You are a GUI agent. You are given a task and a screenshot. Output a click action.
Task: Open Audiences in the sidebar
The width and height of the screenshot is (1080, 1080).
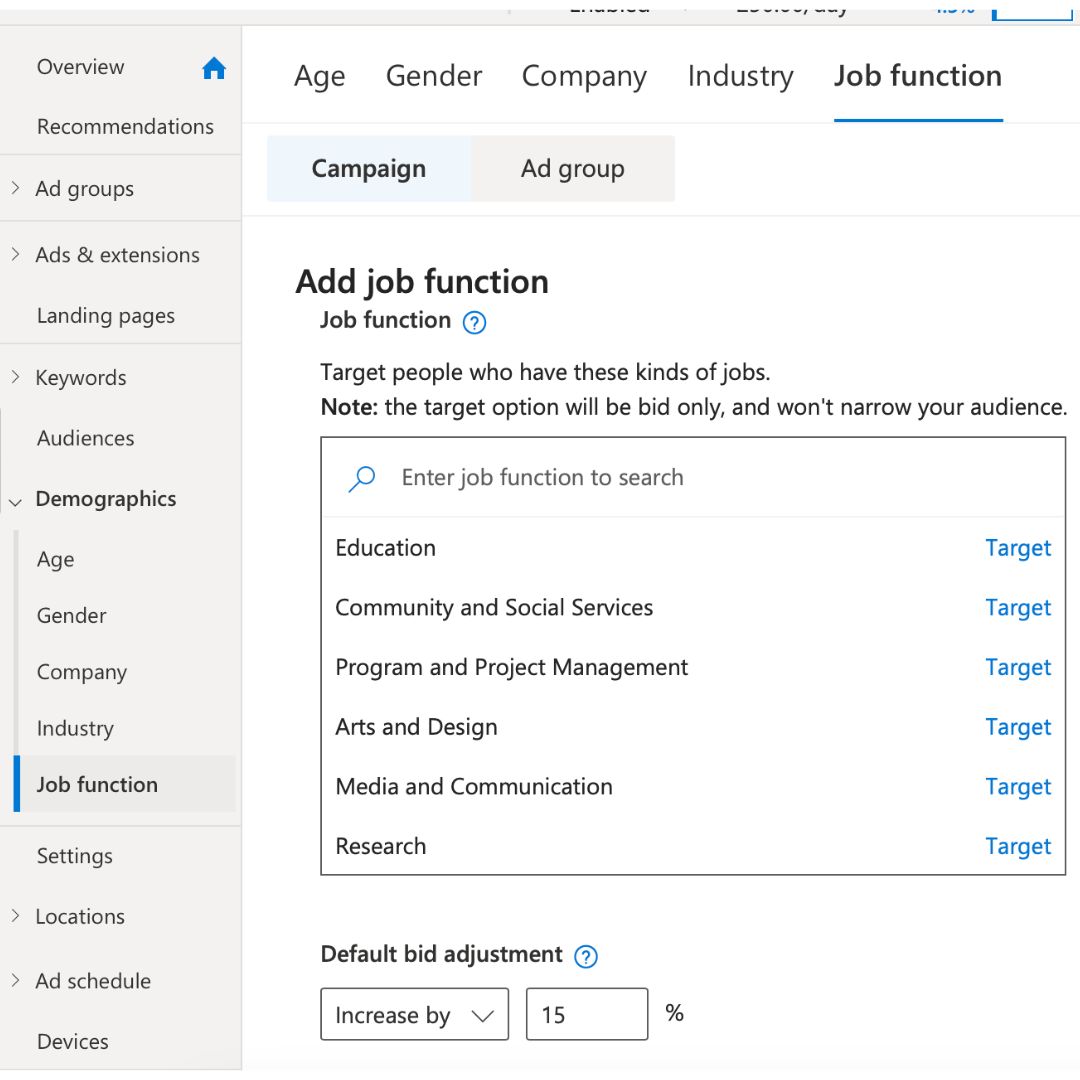(85, 438)
